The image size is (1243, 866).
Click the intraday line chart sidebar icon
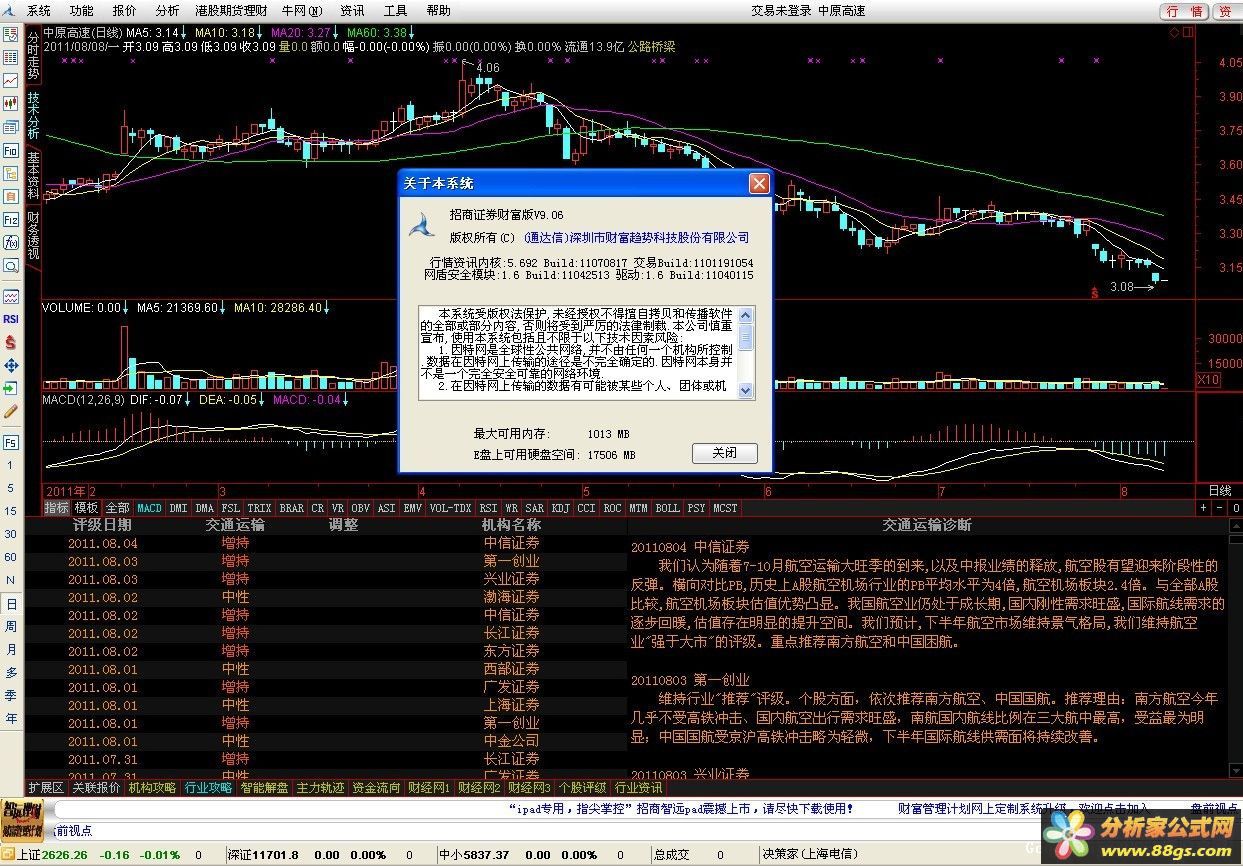click(x=11, y=80)
